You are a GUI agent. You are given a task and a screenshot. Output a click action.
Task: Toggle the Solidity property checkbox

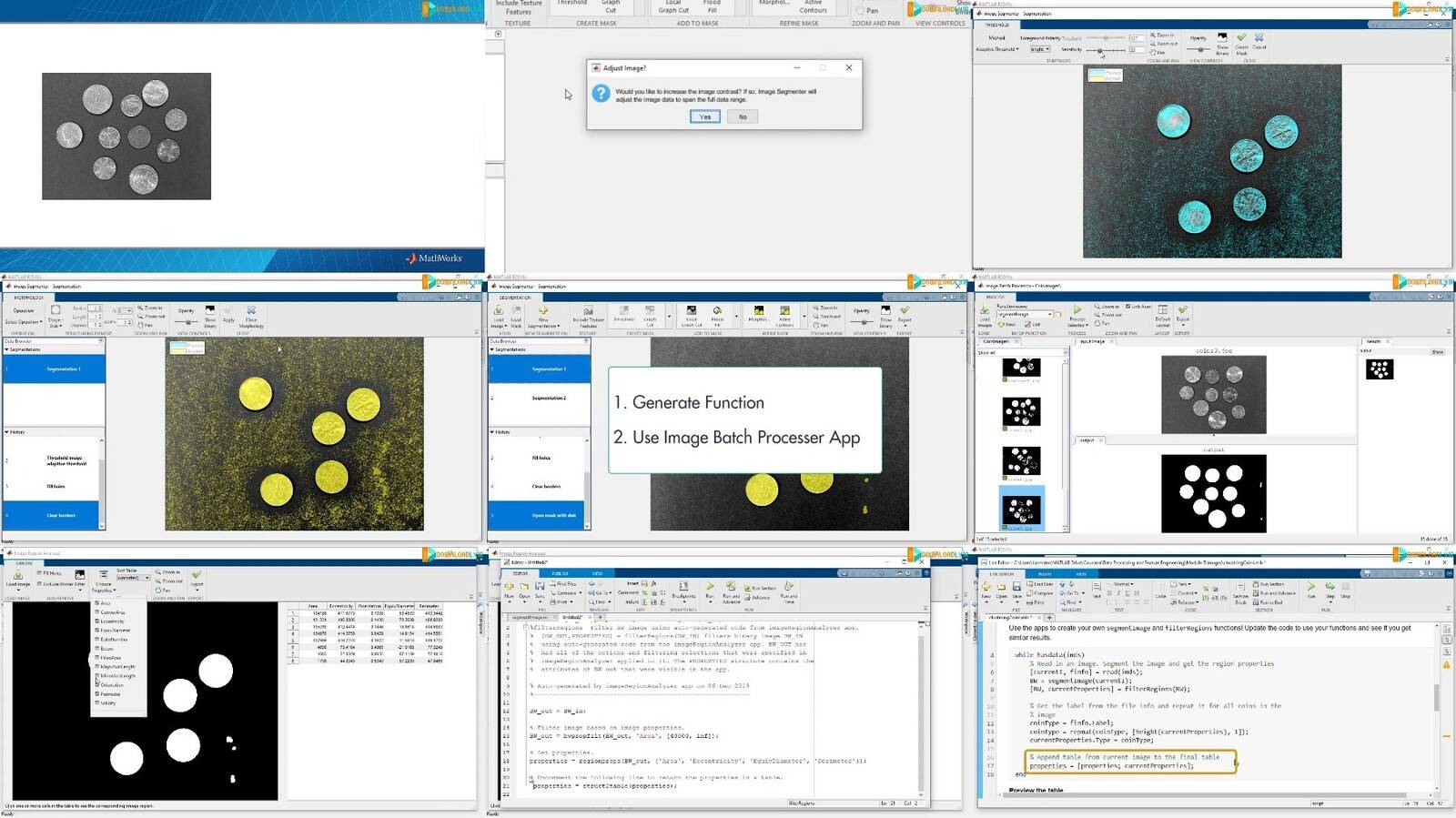(97, 702)
